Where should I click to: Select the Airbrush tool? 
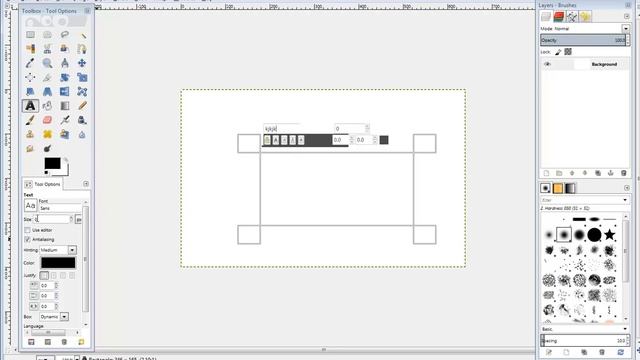point(64,120)
